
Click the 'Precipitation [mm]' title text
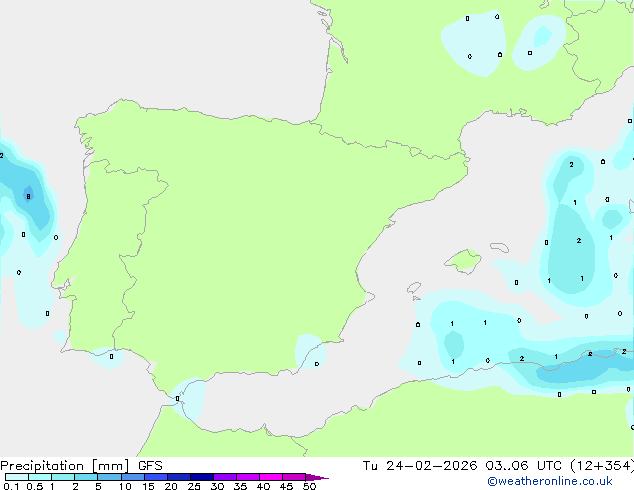coord(65,466)
